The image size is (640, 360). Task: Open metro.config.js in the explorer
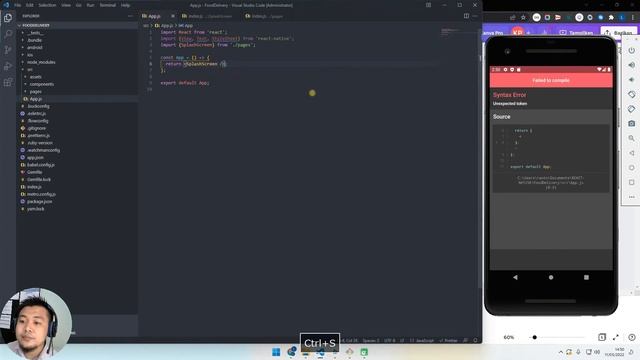pos(41,194)
